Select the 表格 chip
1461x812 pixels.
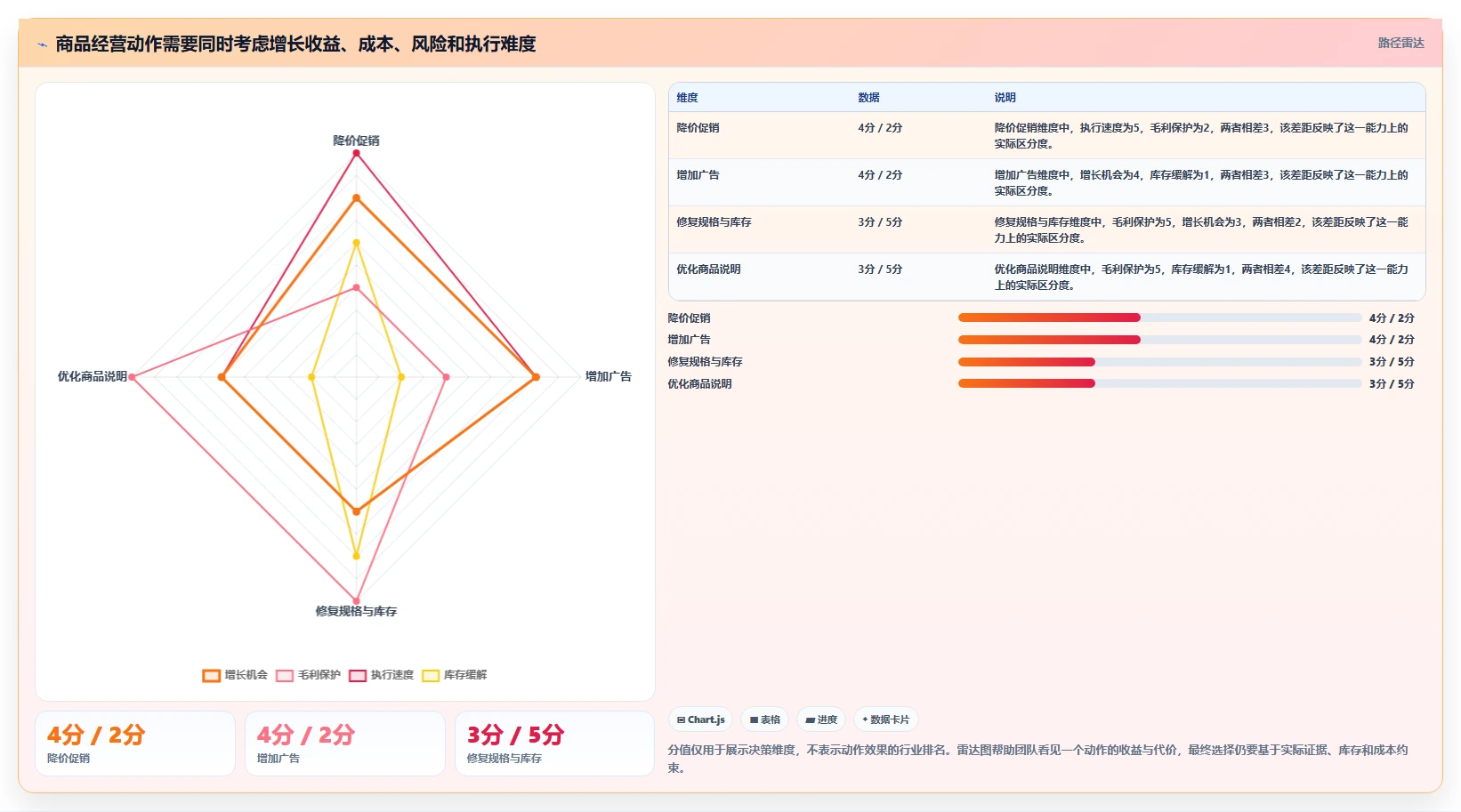(x=764, y=720)
